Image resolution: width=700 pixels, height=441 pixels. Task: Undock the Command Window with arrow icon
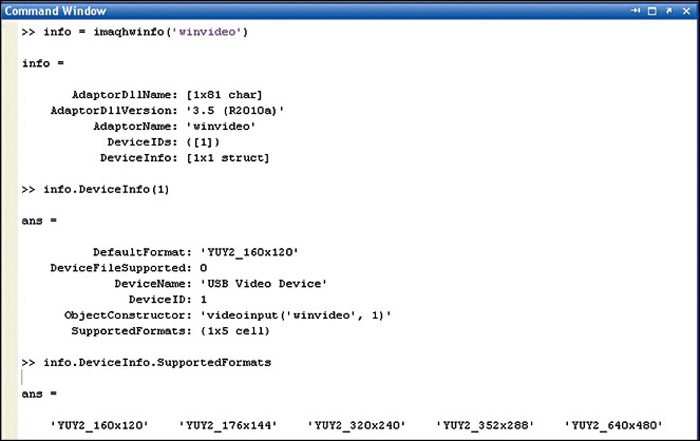(669, 11)
